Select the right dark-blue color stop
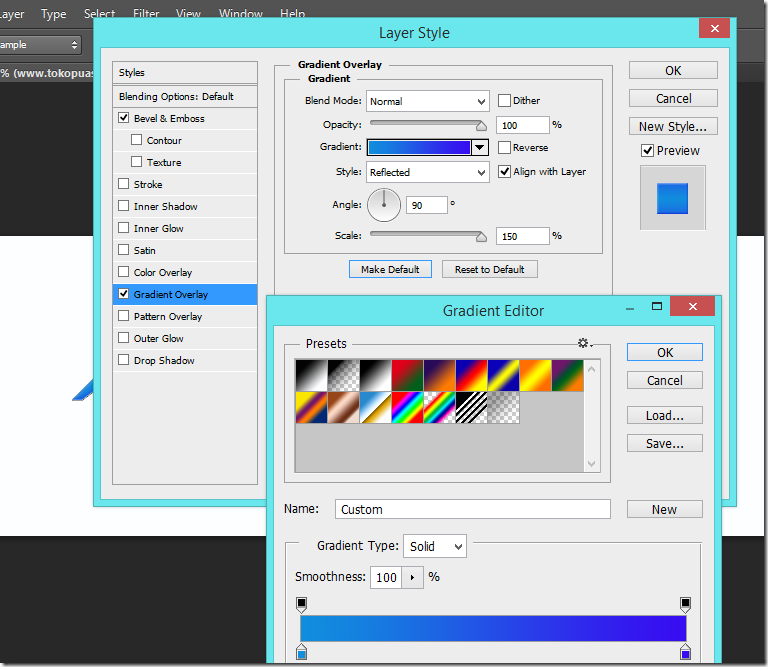Screen dimensions: 768x667 (x=686, y=652)
